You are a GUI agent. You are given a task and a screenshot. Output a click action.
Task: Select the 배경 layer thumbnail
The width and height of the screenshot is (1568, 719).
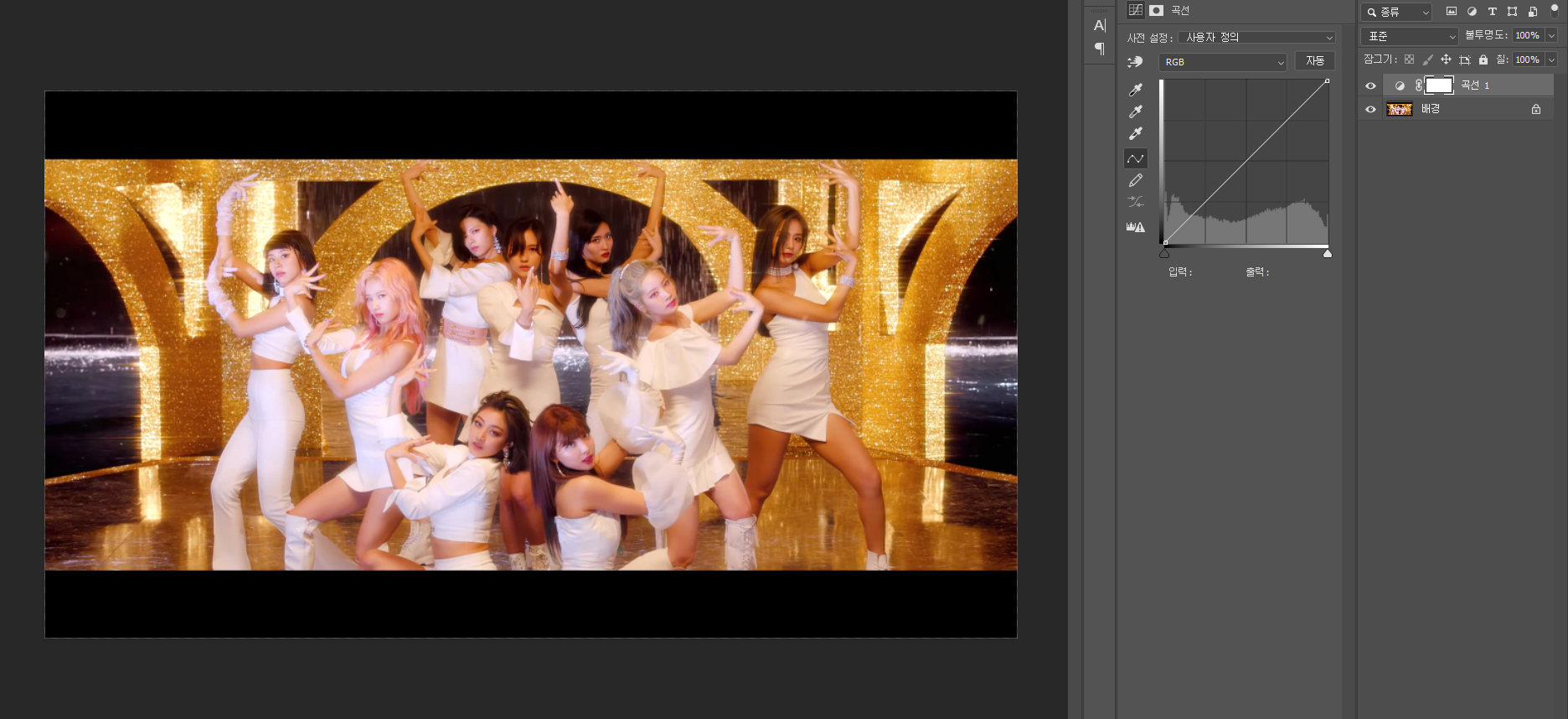click(1400, 109)
